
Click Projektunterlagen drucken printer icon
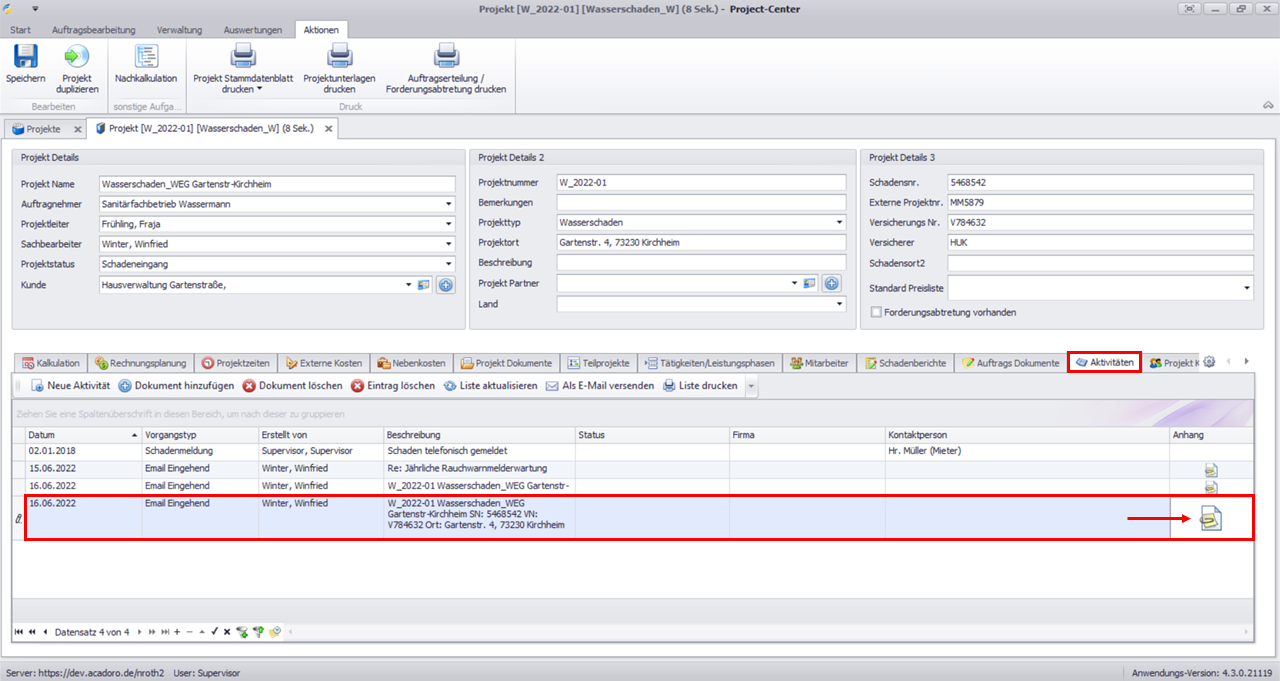coord(340,57)
